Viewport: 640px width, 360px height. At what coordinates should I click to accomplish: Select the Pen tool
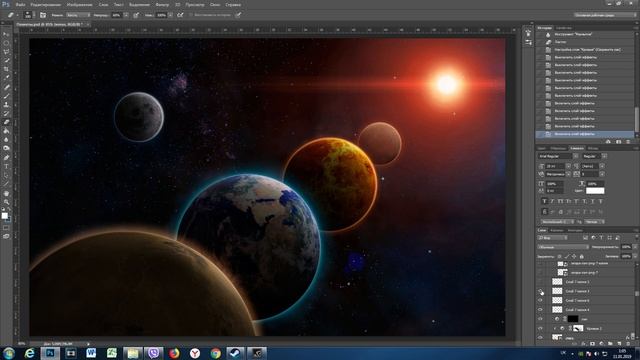pos(6,158)
